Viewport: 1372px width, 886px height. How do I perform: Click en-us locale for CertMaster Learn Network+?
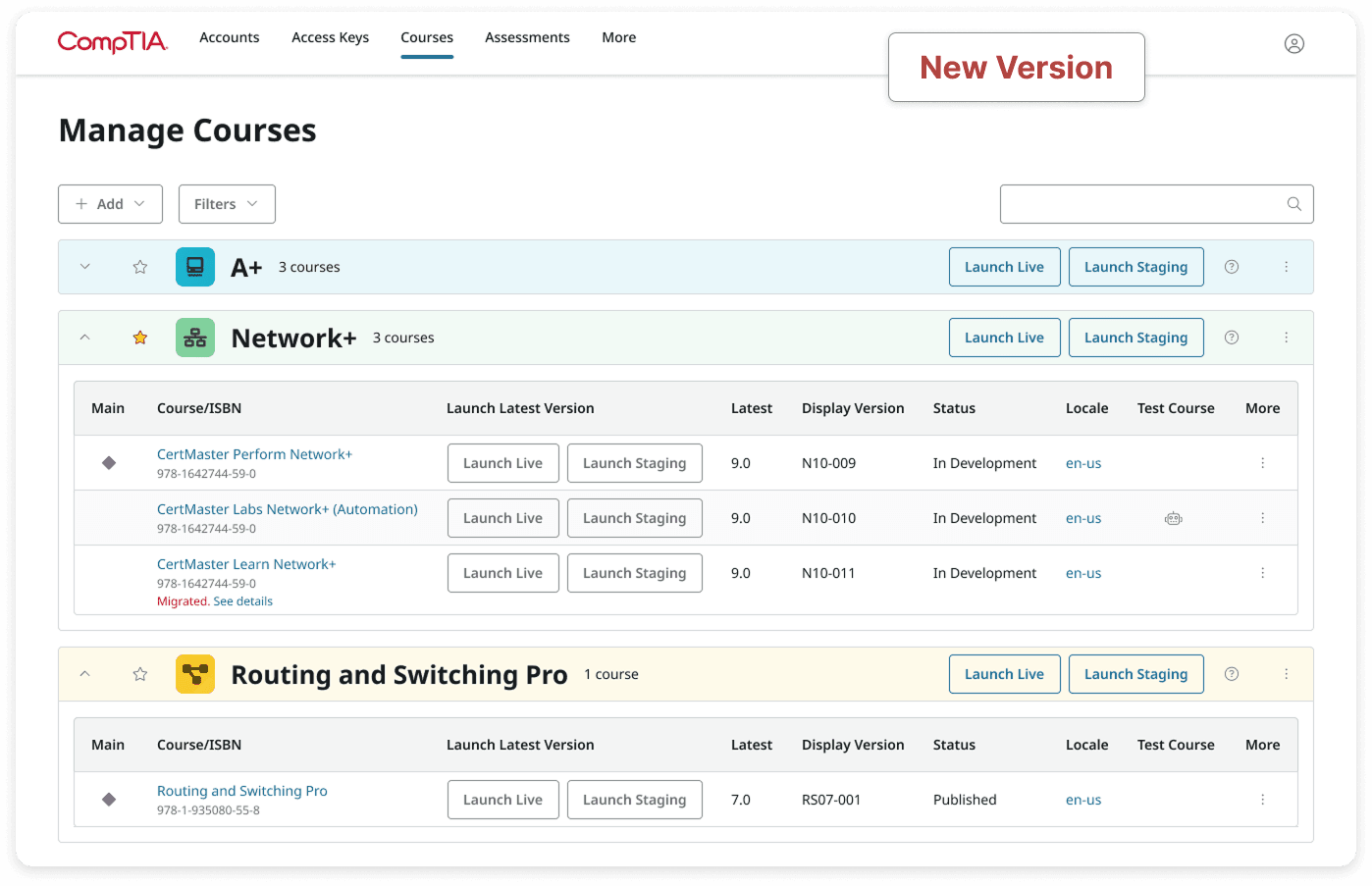(x=1083, y=573)
